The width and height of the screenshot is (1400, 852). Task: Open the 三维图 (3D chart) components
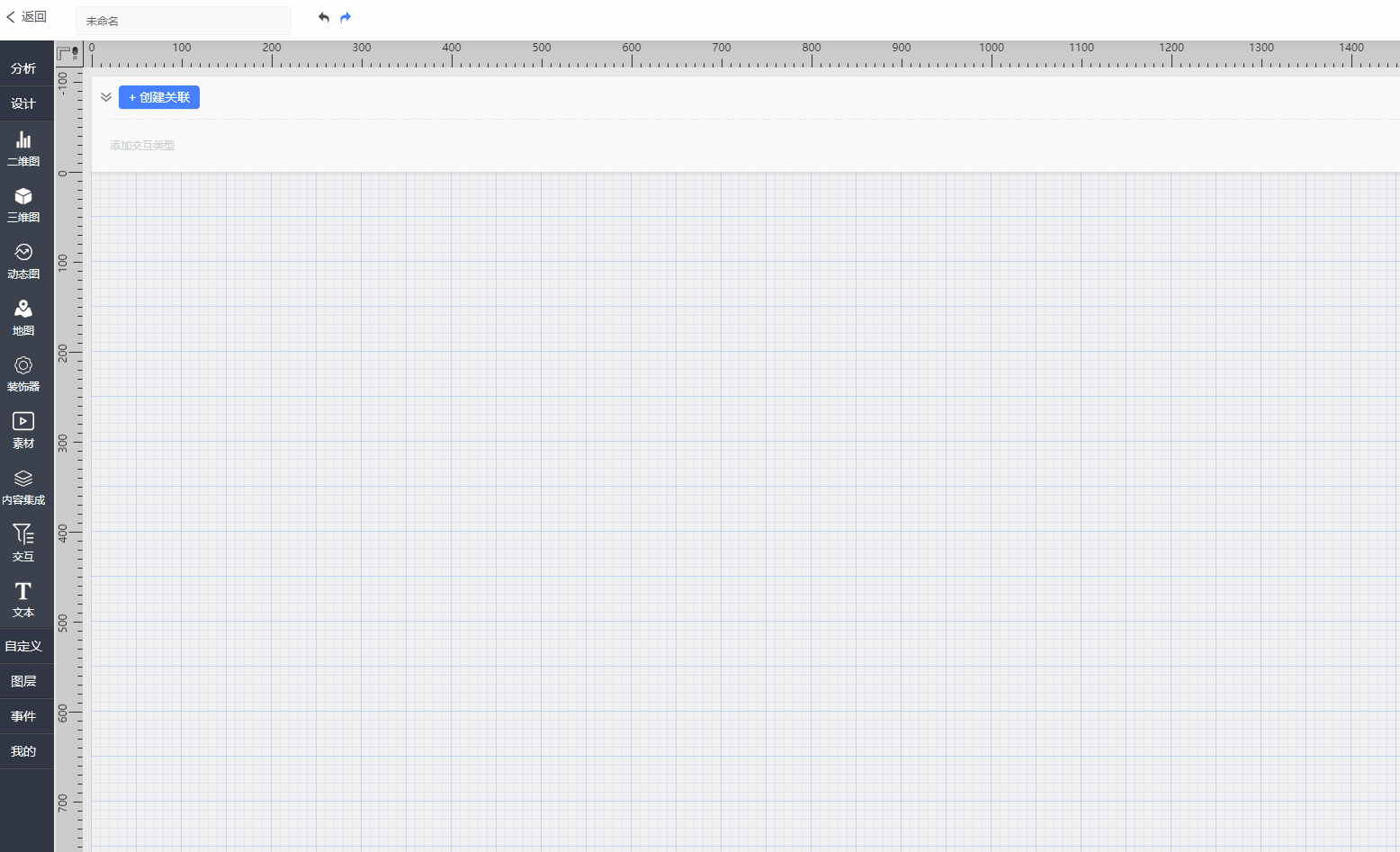[23, 204]
